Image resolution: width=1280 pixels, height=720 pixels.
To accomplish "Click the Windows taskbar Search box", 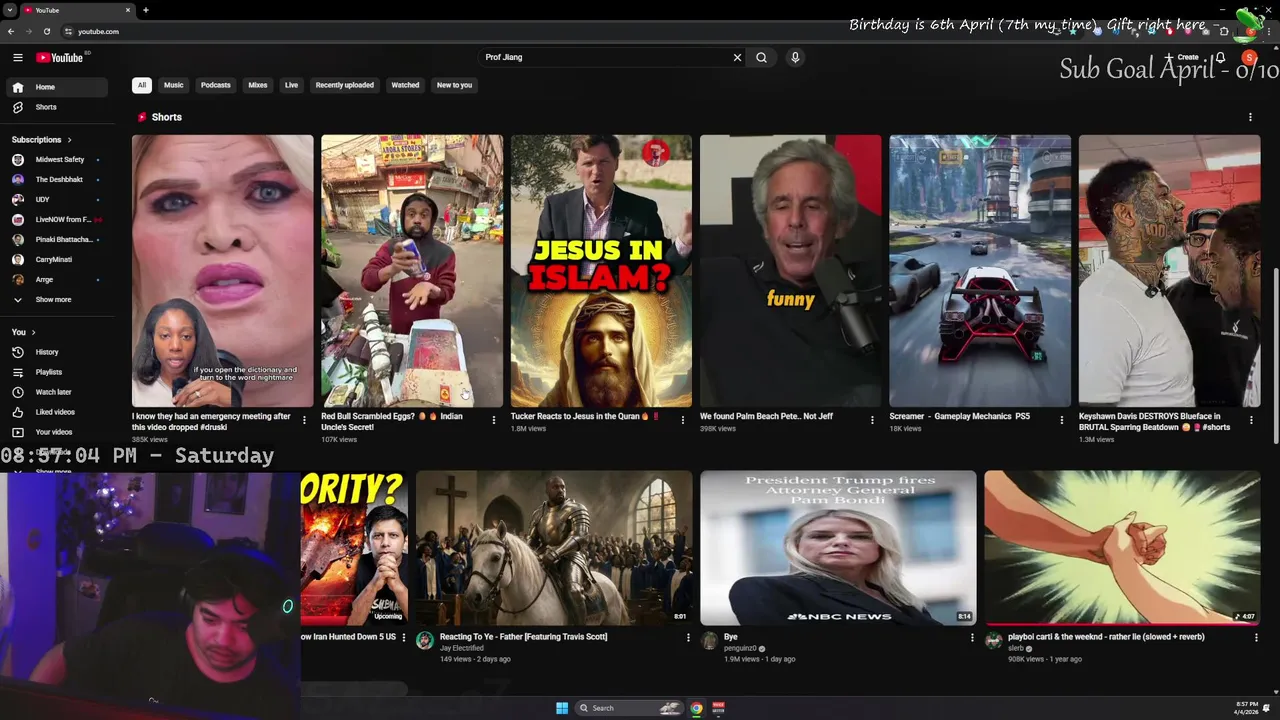I will coord(630,708).
